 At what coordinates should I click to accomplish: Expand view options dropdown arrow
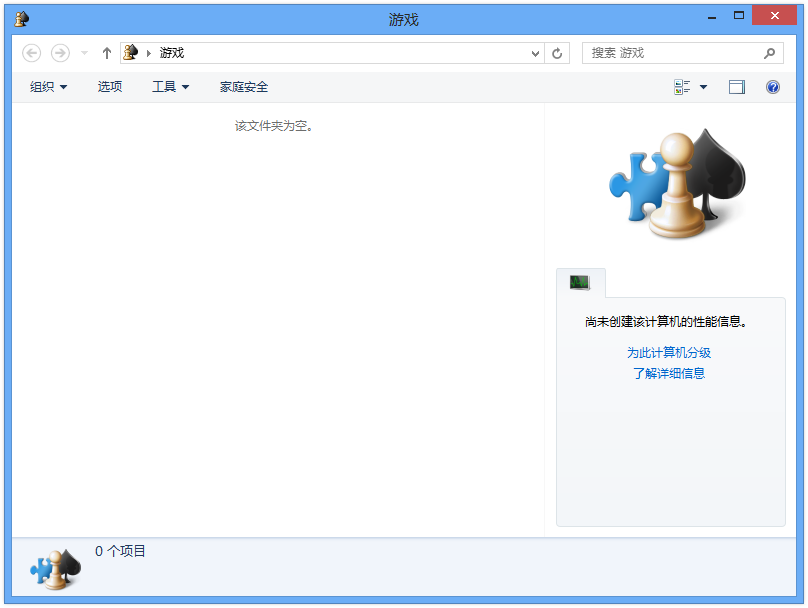point(703,87)
